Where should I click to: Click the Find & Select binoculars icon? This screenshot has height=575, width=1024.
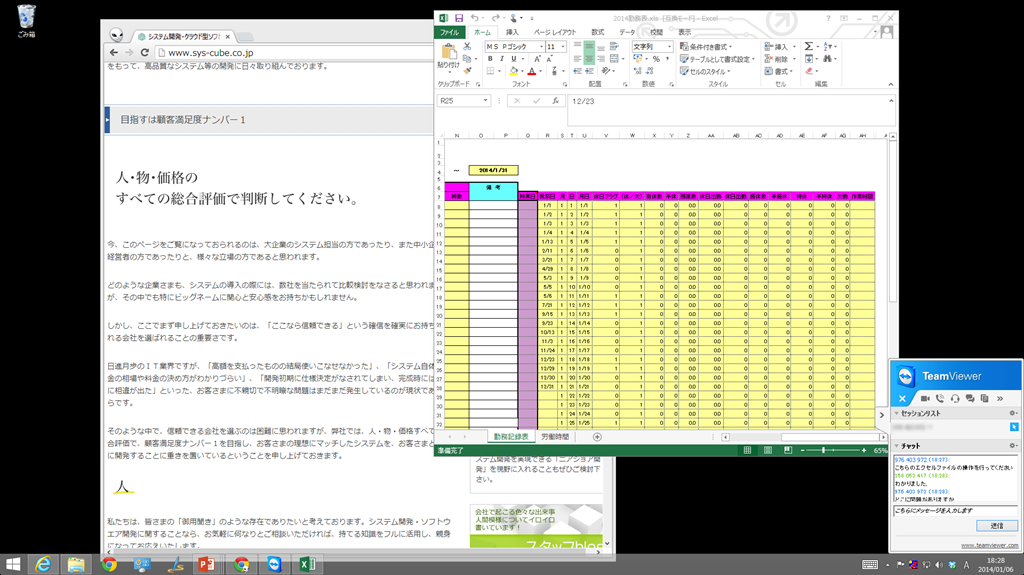[827, 58]
